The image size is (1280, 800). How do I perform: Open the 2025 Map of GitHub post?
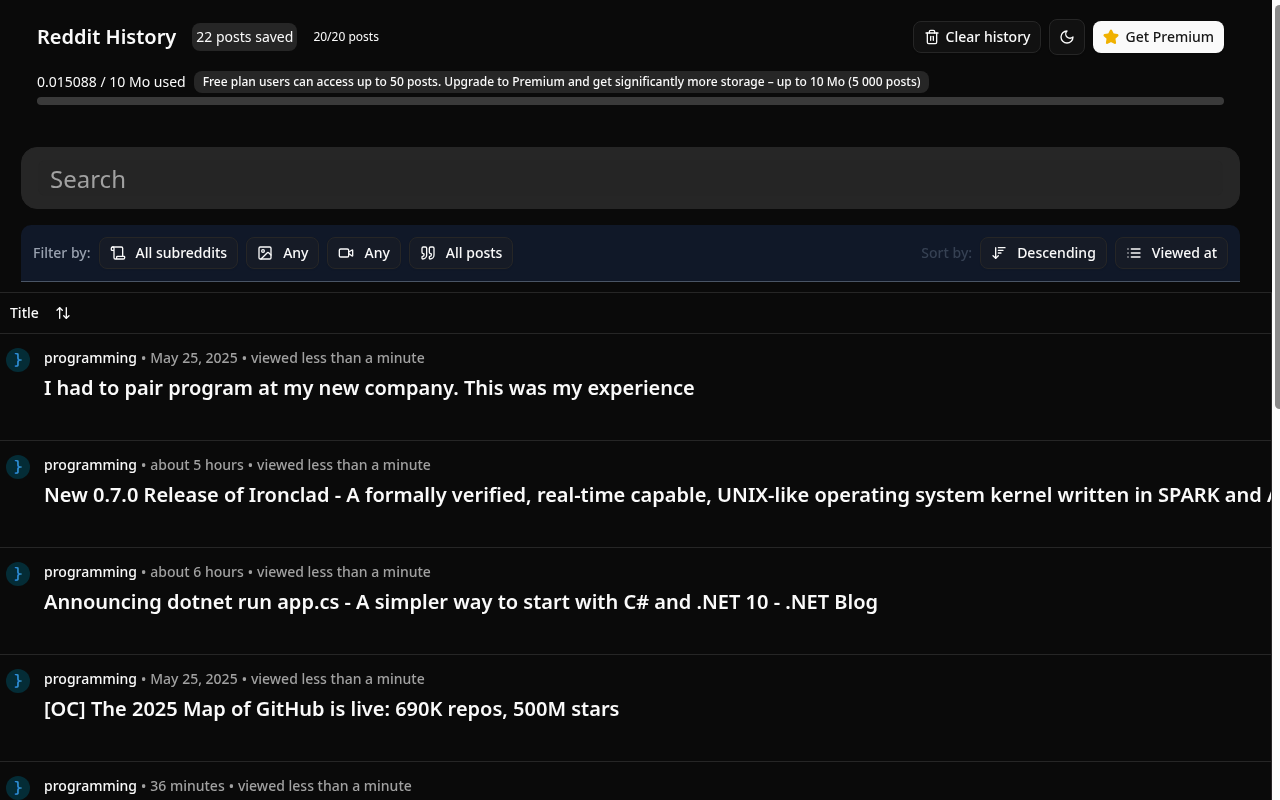[331, 709]
